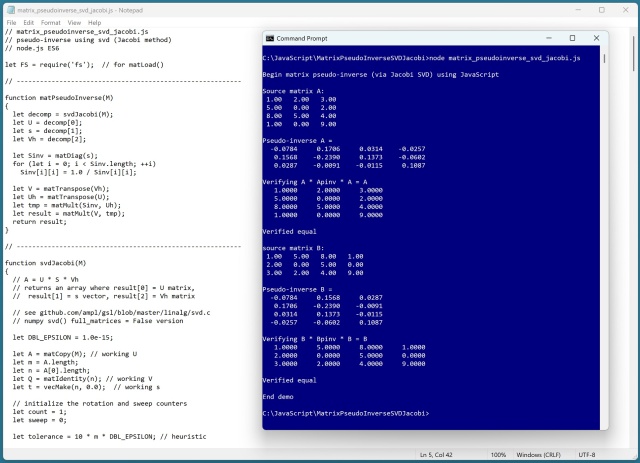This screenshot has width=640, height=463.
Task: Click the UTF-8 encoding status entry
Action: [587, 454]
